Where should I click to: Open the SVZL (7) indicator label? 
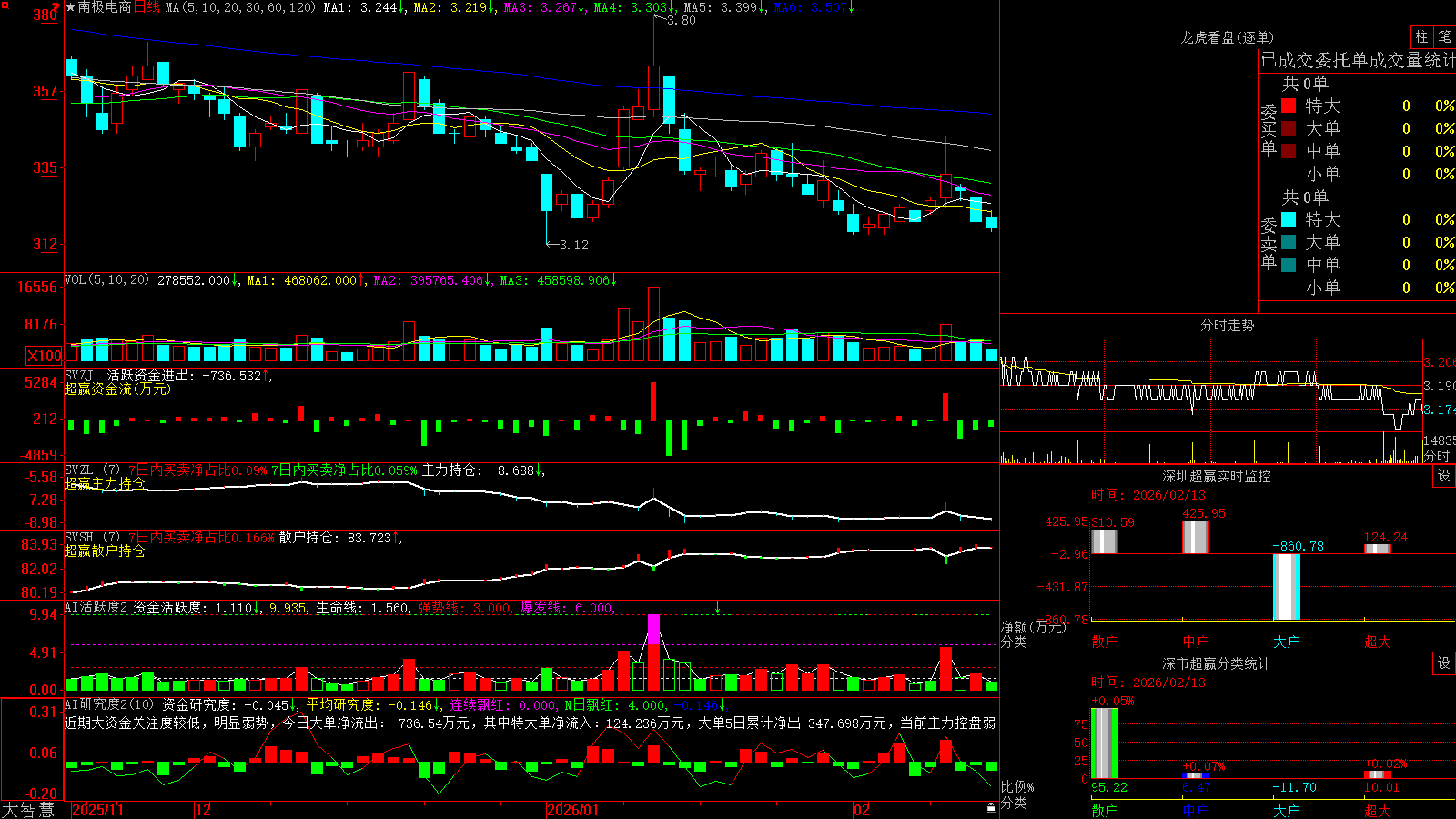click(92, 470)
